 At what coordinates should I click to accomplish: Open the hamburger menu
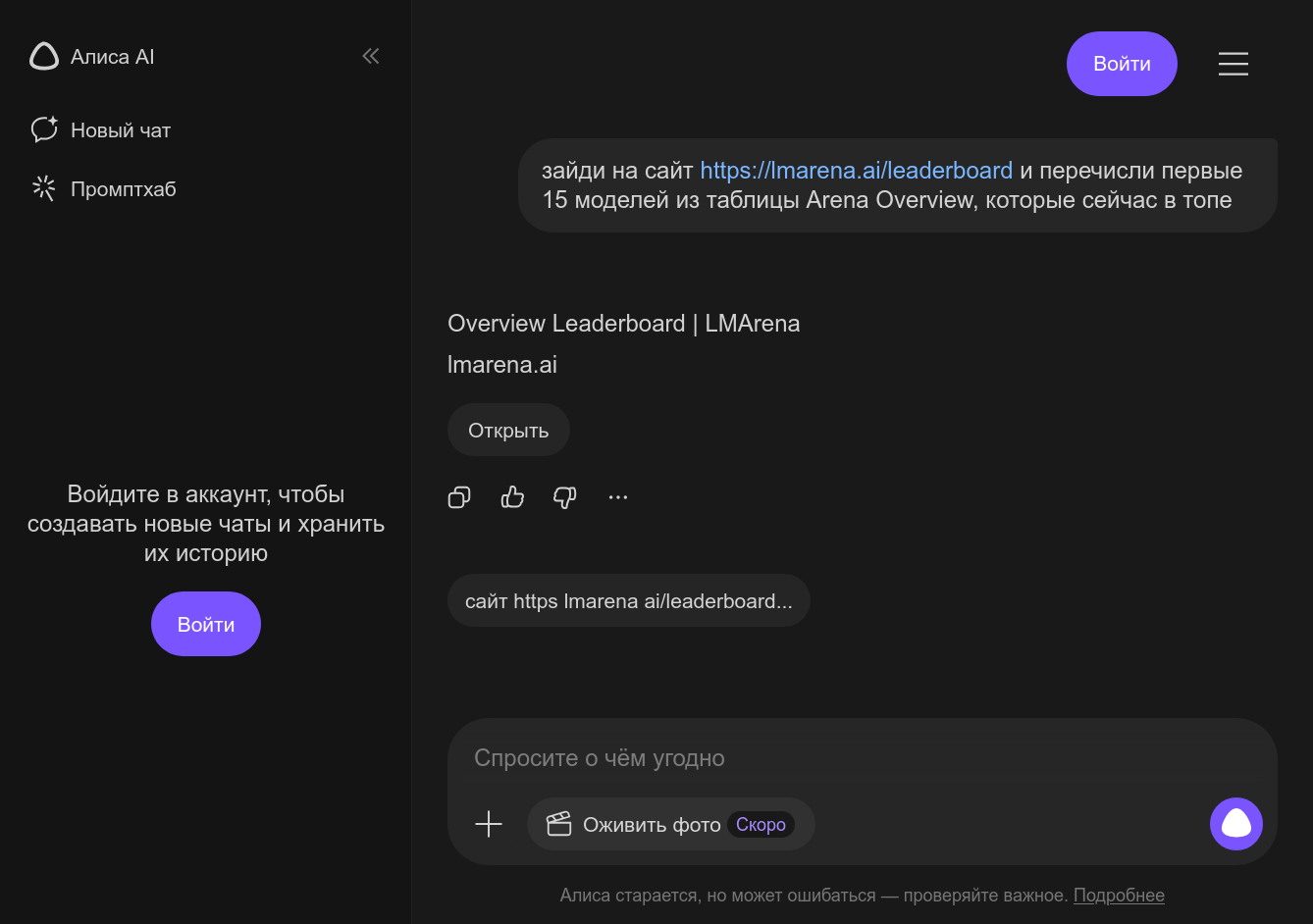pos(1233,64)
